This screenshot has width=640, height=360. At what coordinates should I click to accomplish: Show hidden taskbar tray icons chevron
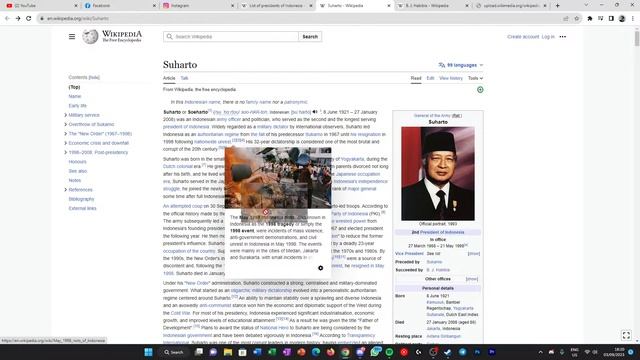(x=540, y=352)
